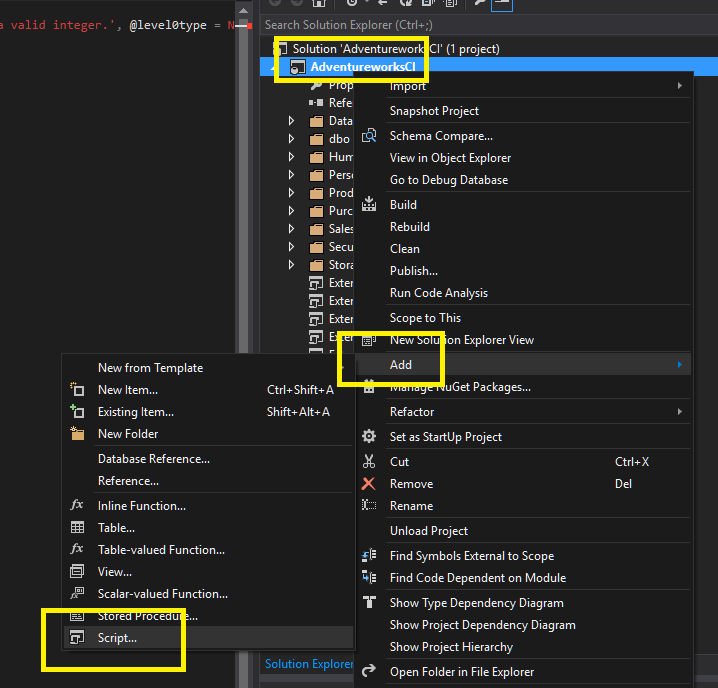Click the Manage NuGet Packages icon
718x688 pixels.
coord(369,386)
